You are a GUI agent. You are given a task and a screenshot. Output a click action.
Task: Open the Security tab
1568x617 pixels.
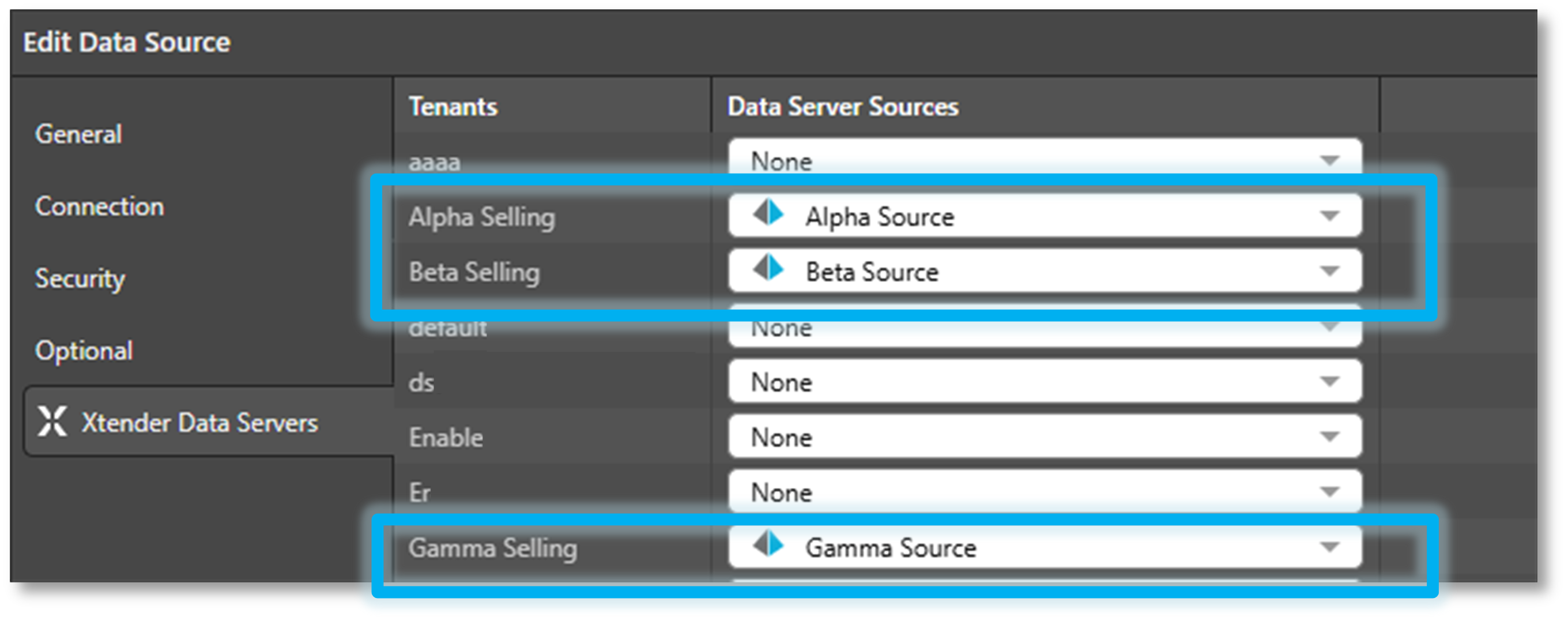click(80, 279)
